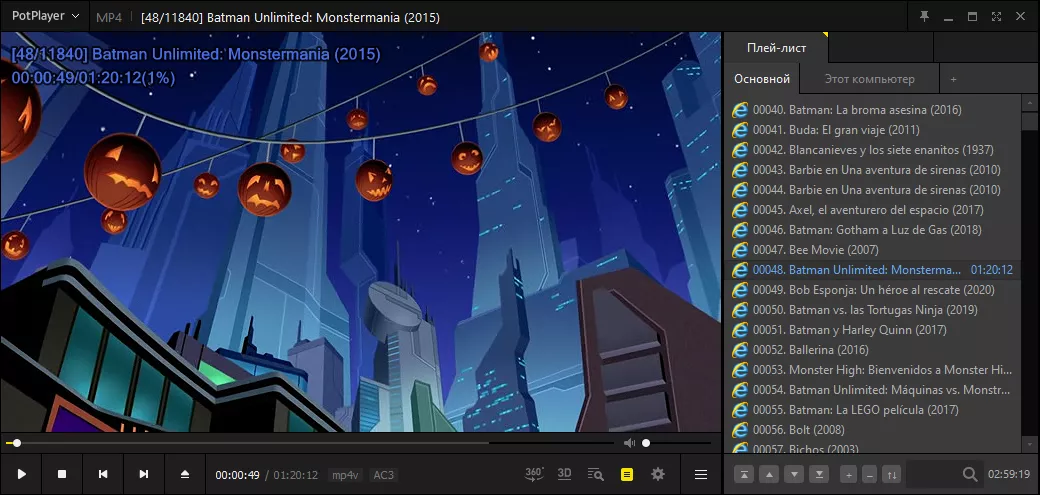
Task: Click the mp4v video codec label
Action: coord(345,475)
